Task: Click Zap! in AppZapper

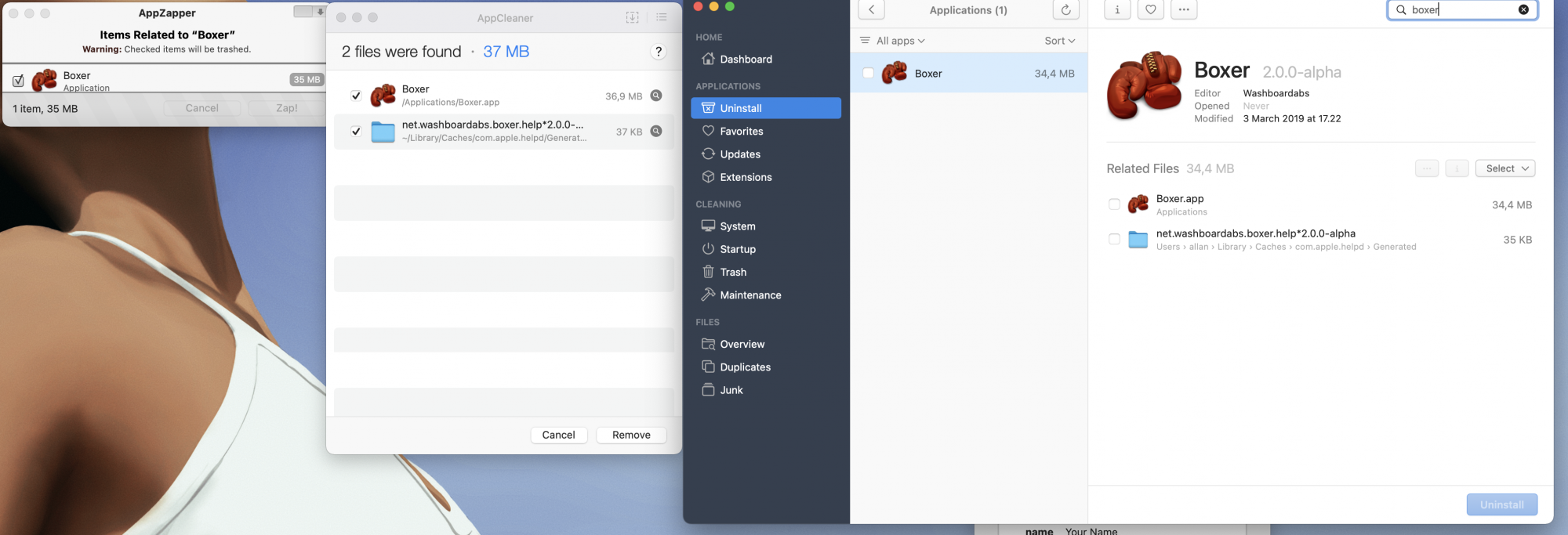Action: click(x=287, y=108)
